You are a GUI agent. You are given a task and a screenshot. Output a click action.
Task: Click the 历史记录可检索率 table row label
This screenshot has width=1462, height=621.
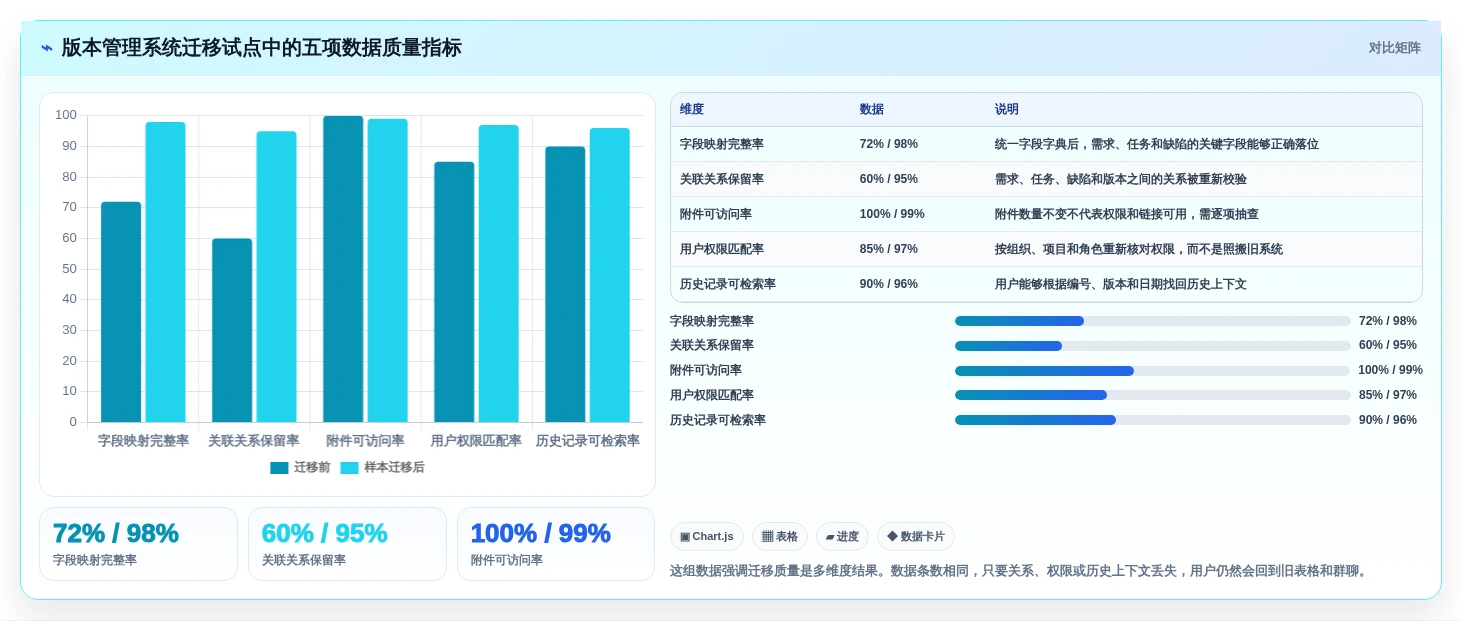point(728,284)
